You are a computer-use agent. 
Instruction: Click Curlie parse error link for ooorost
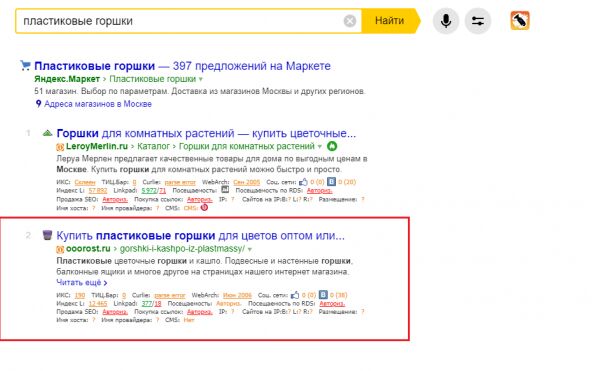point(170,295)
